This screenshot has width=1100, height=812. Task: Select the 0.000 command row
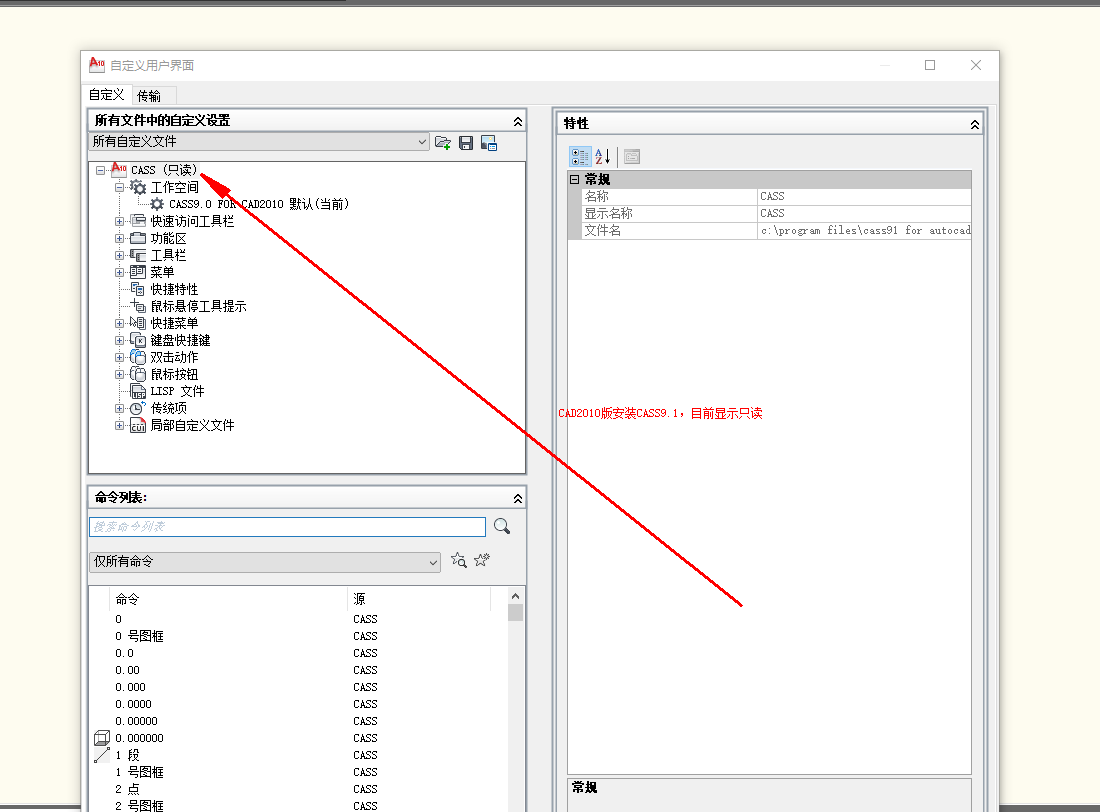coord(130,687)
